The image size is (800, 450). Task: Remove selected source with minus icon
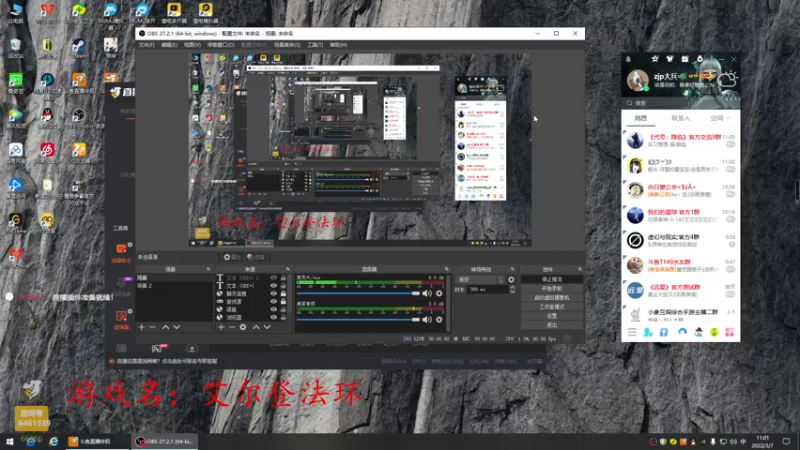point(232,327)
